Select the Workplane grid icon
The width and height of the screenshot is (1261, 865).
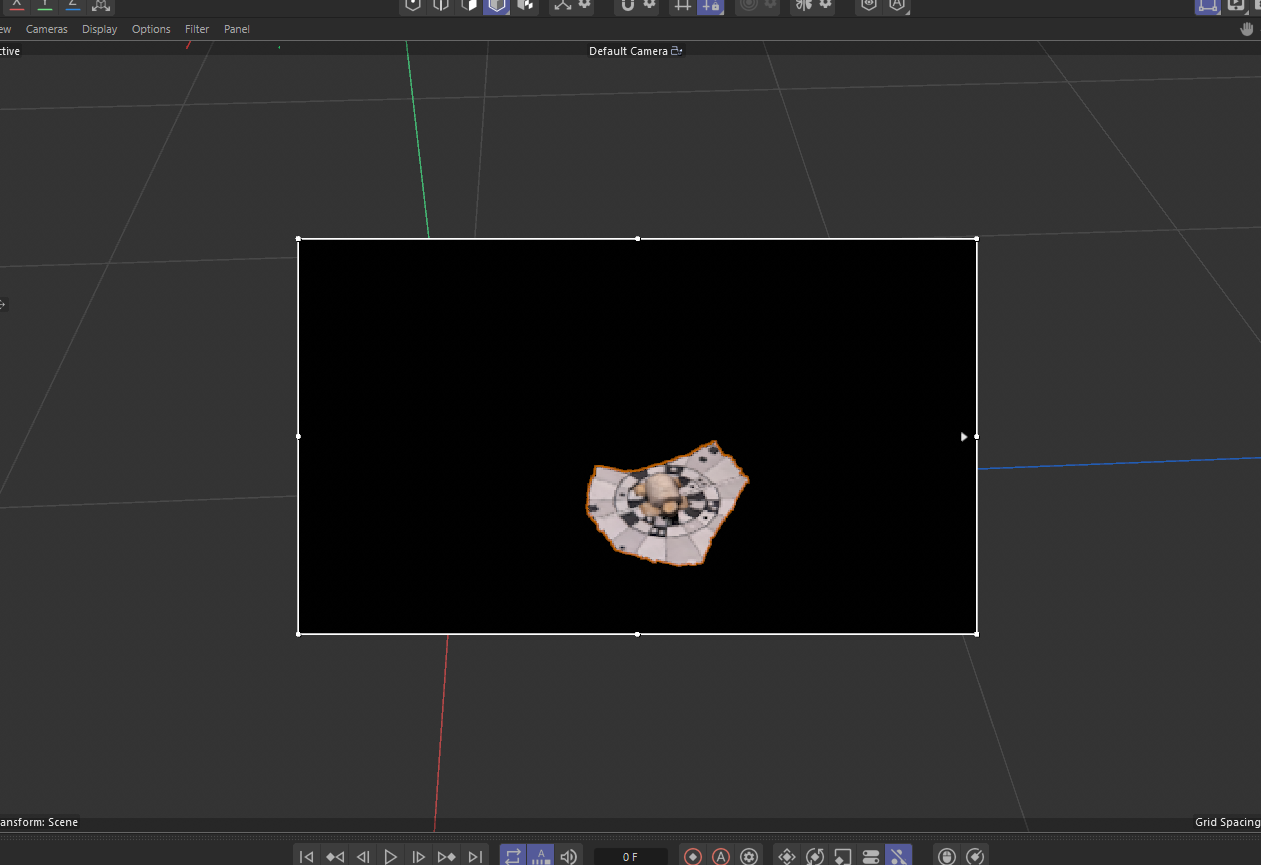click(683, 7)
